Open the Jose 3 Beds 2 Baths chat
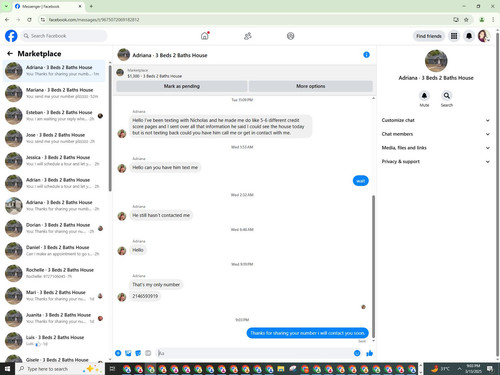The height and width of the screenshot is (375, 500). pos(54,138)
